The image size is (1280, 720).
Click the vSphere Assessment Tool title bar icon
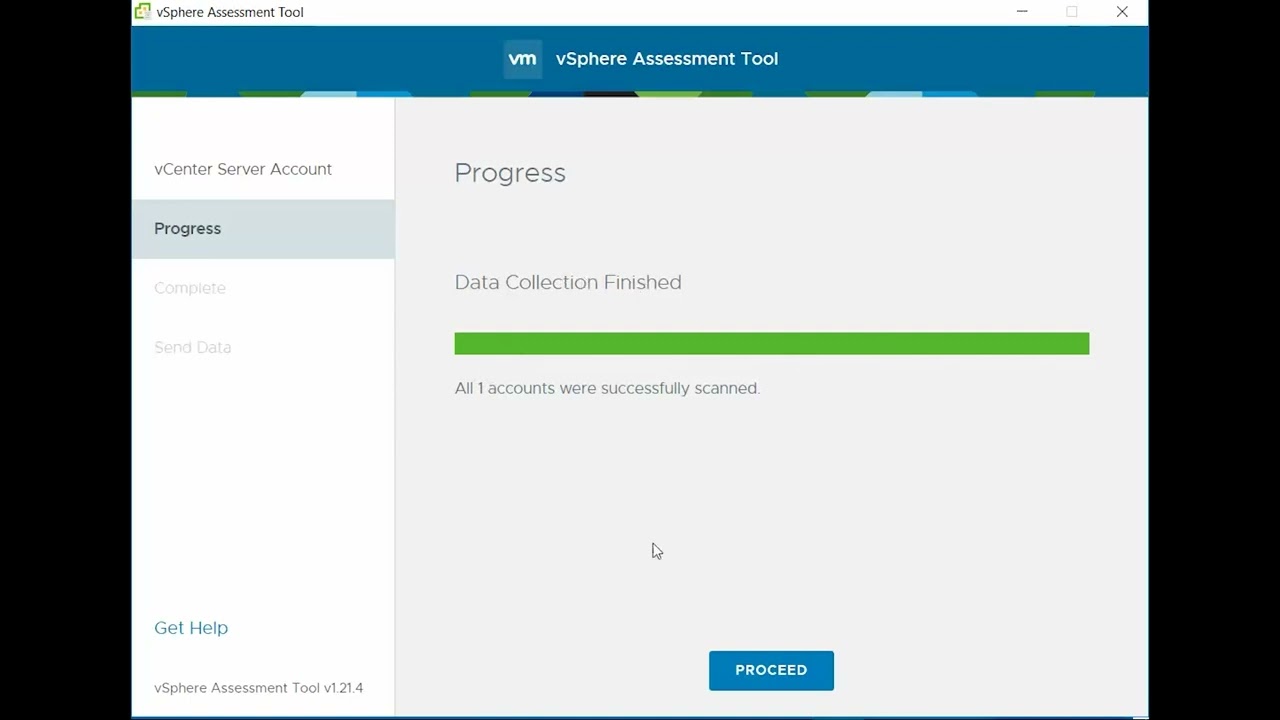click(x=143, y=12)
